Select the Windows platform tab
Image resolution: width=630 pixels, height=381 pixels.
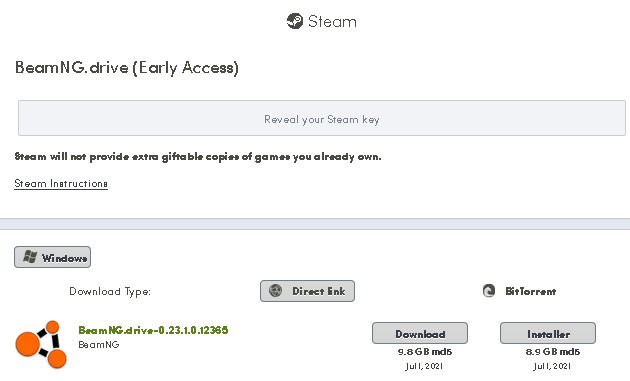[x=53, y=257]
